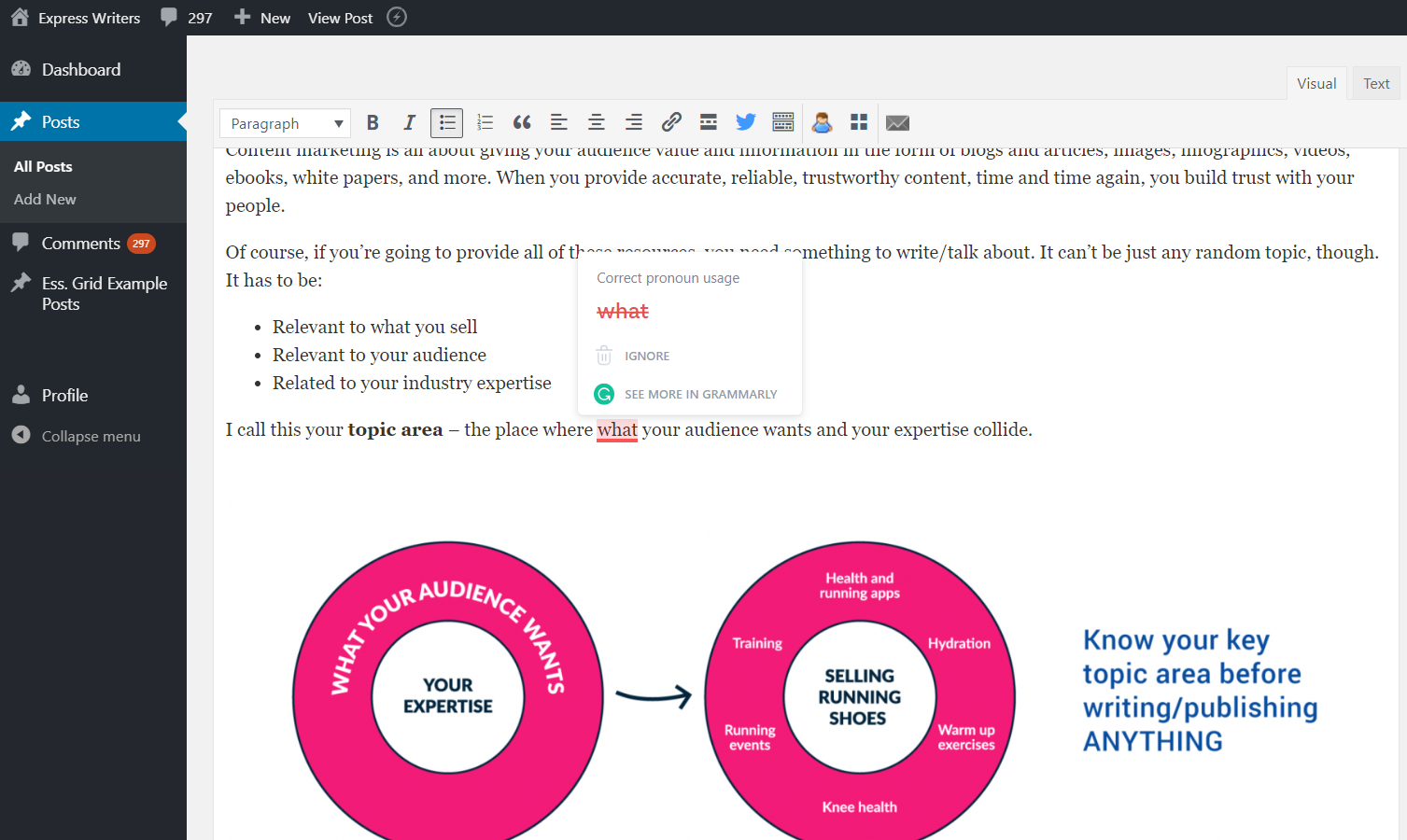1407x840 pixels.
Task: Open the New menu in the admin bar
Action: (261, 17)
